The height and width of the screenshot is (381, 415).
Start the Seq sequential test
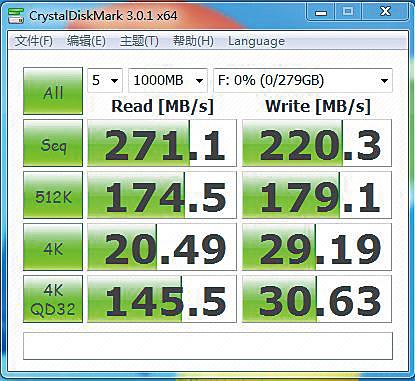[x=53, y=143]
